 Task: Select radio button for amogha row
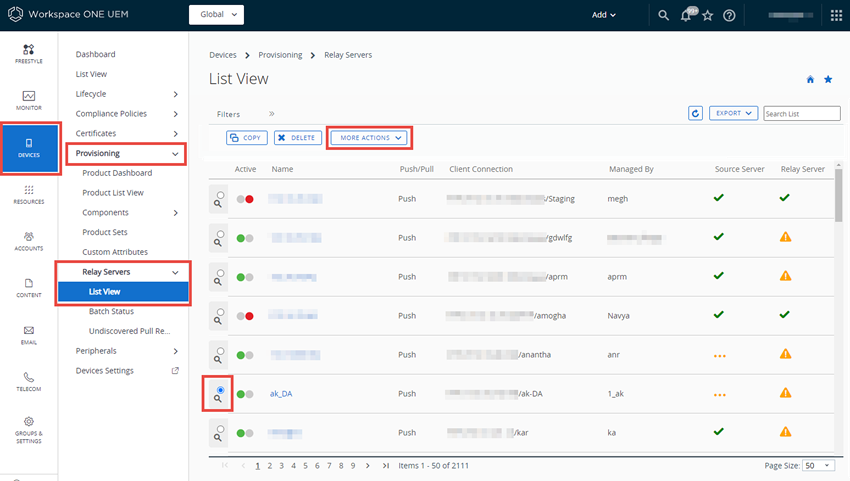[x=220, y=312]
